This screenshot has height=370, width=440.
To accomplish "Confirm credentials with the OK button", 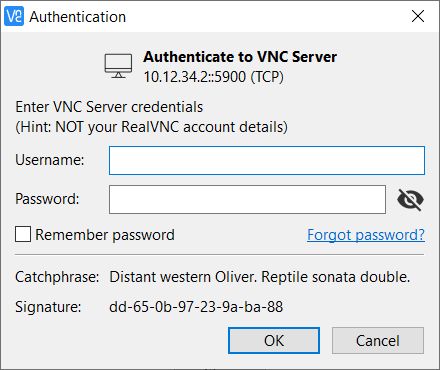I will (274, 340).
